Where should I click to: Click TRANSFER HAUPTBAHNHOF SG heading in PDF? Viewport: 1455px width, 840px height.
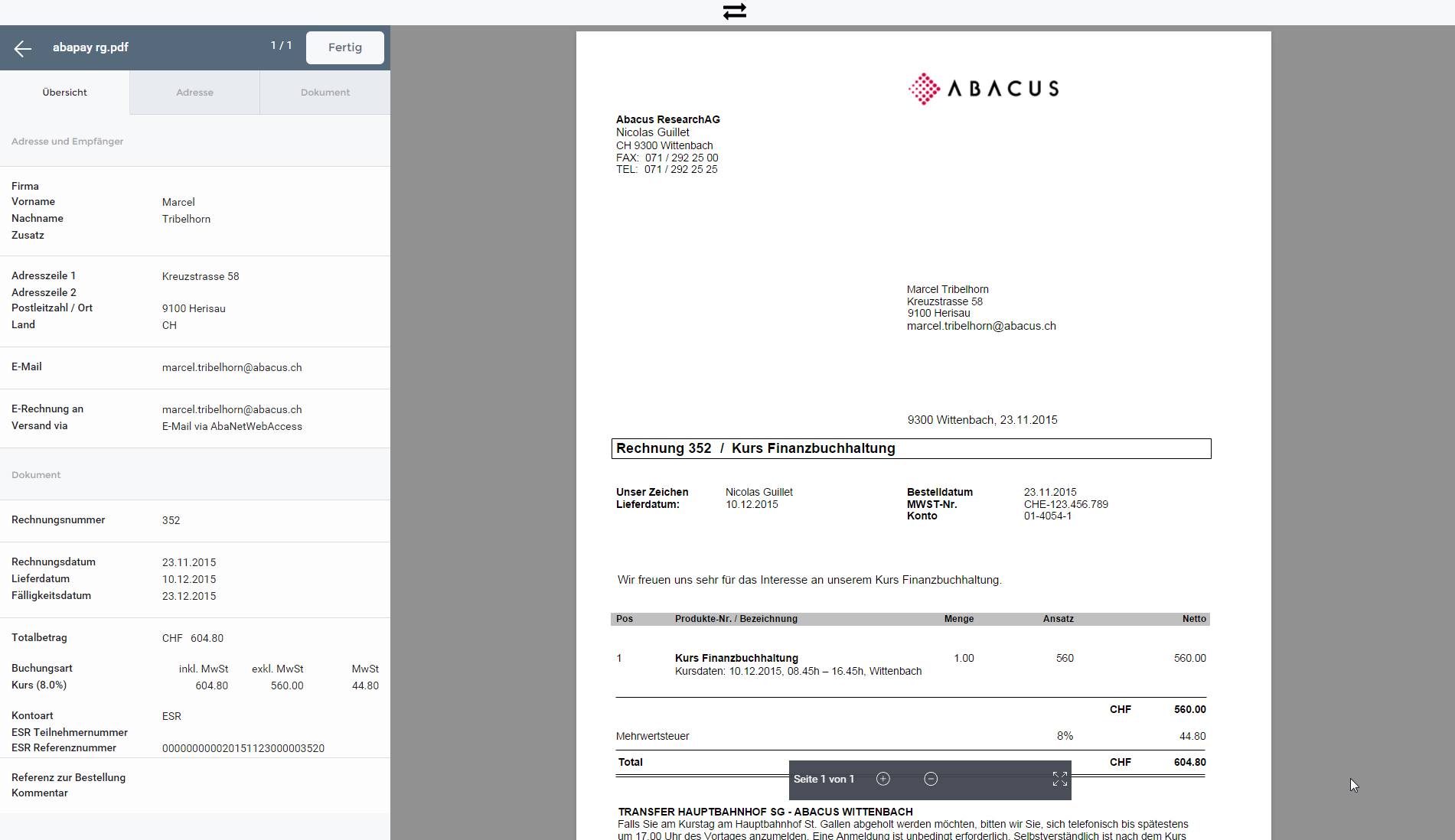[x=765, y=812]
